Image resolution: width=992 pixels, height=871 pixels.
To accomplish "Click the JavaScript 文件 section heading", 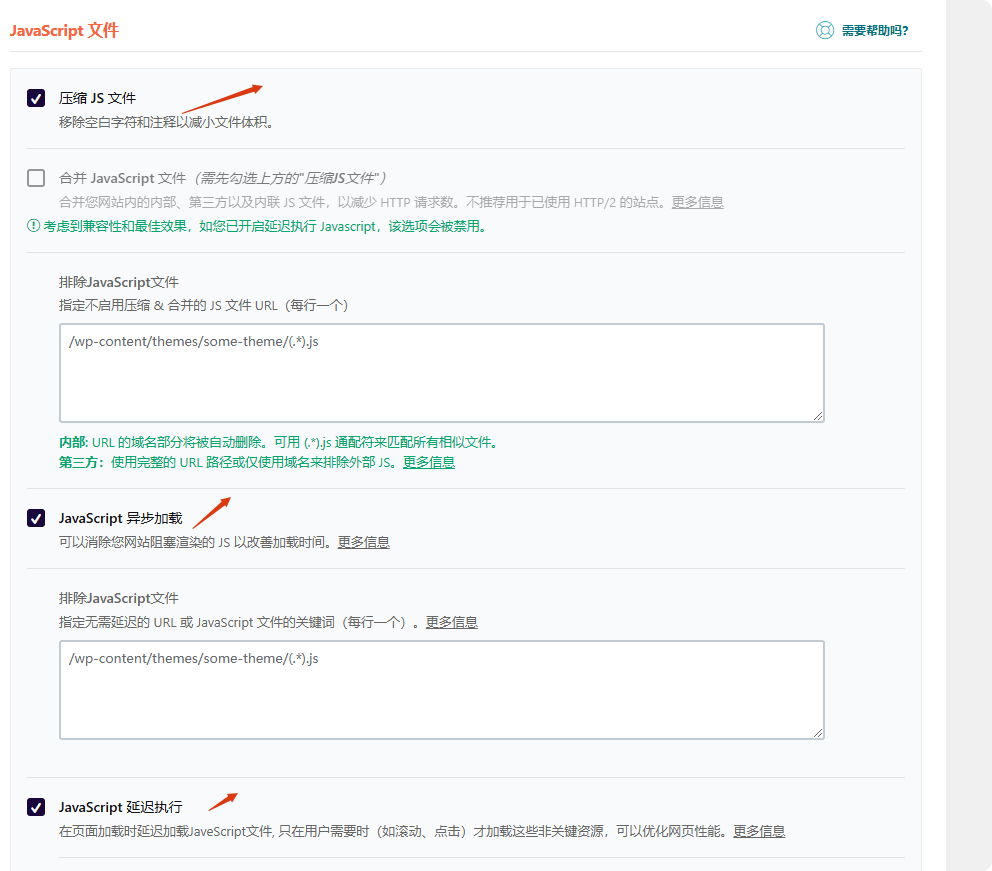I will pos(64,30).
